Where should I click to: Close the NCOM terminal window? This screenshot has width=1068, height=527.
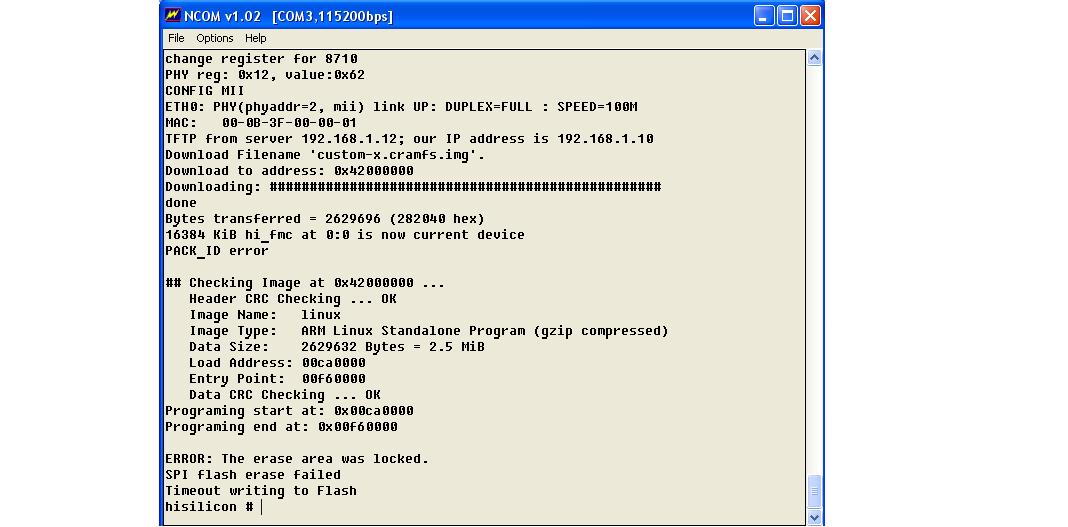810,16
